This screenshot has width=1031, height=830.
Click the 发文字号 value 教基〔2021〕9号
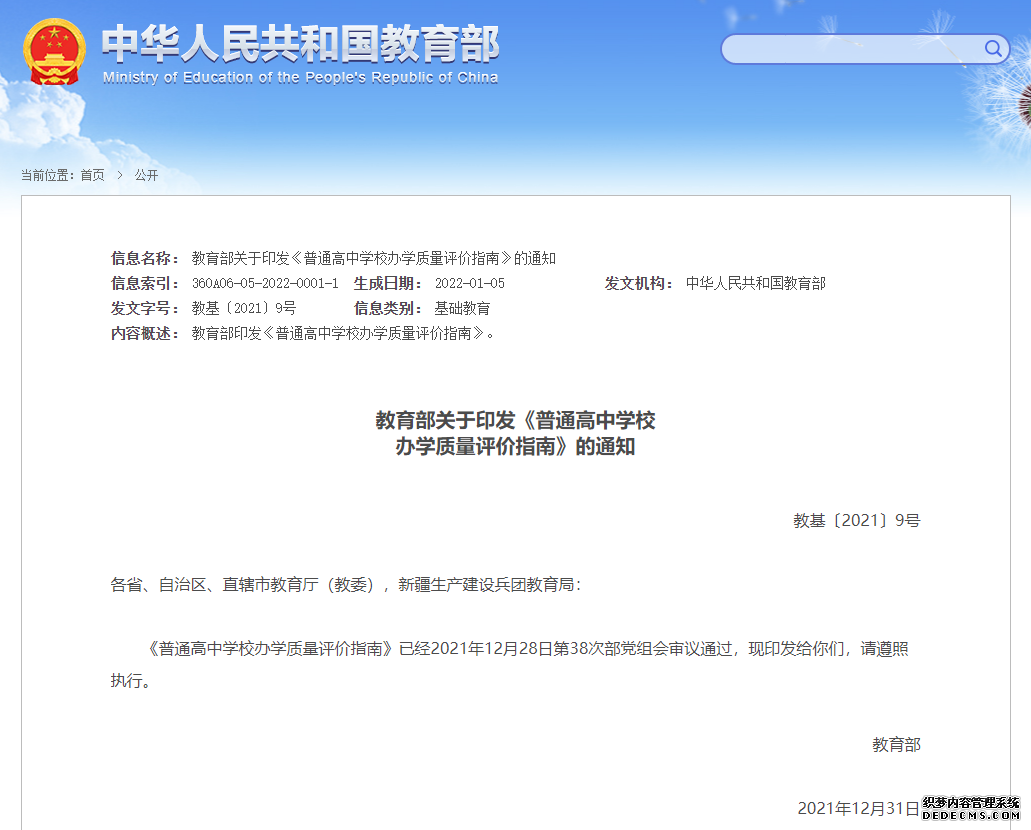click(244, 308)
